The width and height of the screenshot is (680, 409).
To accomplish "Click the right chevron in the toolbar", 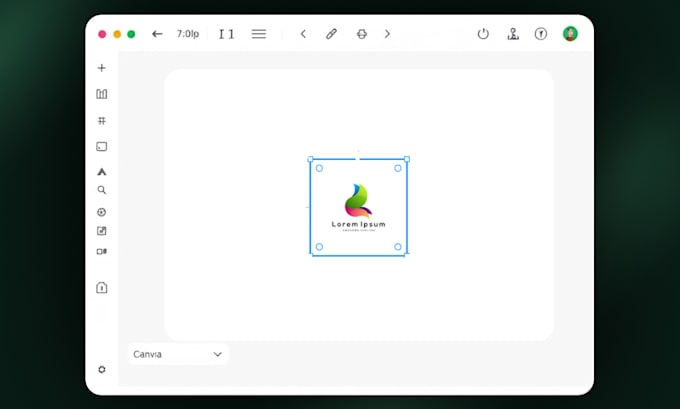I will click(387, 34).
